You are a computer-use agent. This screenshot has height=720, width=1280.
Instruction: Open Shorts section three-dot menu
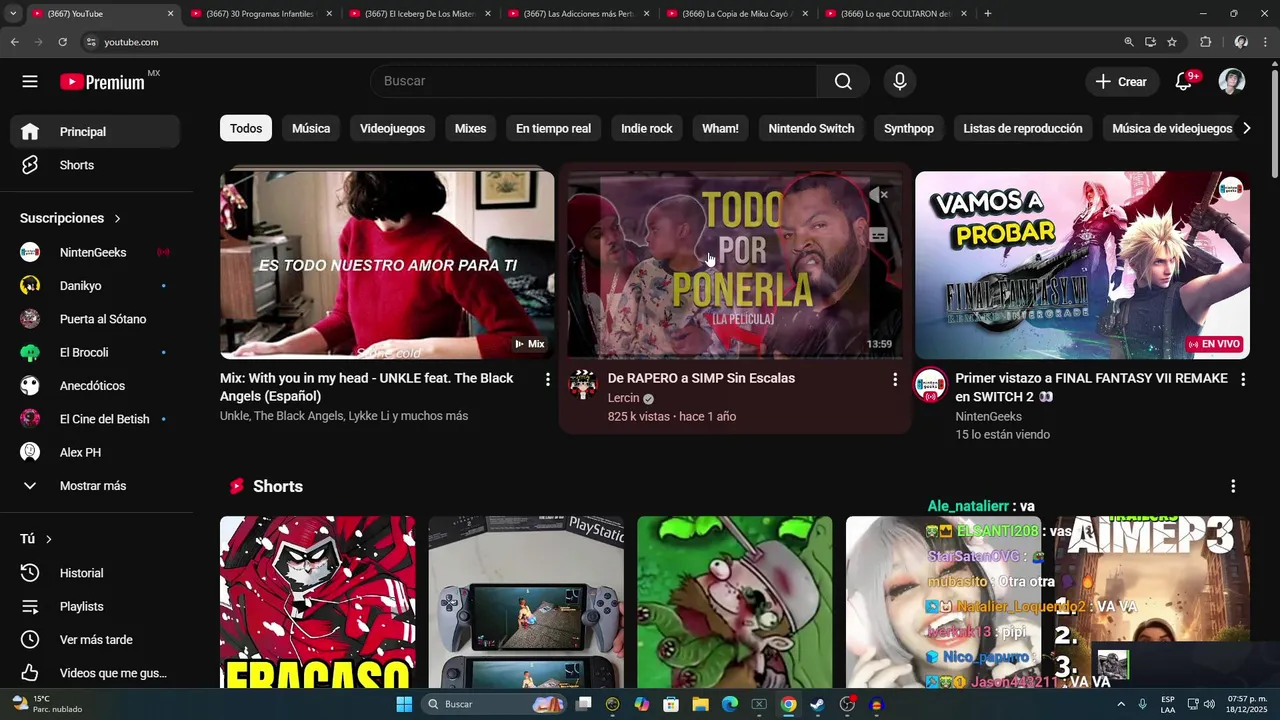(1233, 486)
